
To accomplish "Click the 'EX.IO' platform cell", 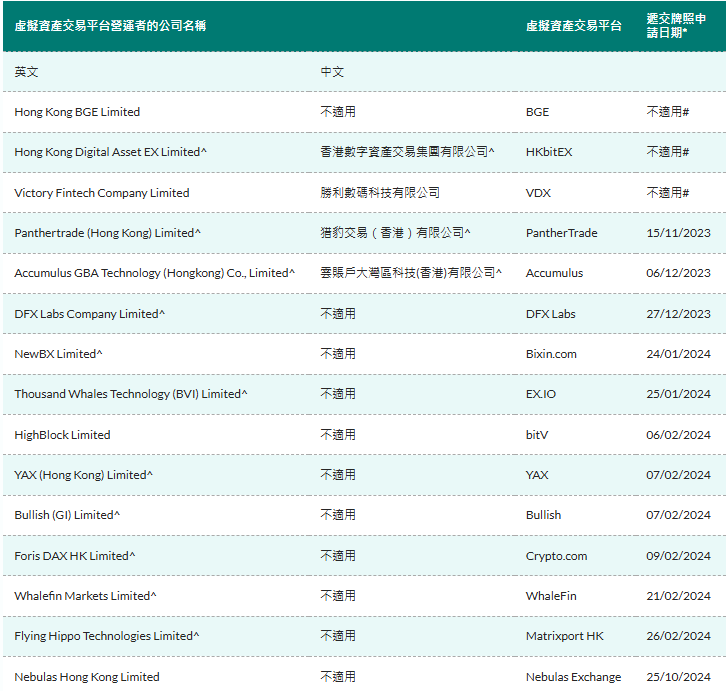I will coord(541,394).
